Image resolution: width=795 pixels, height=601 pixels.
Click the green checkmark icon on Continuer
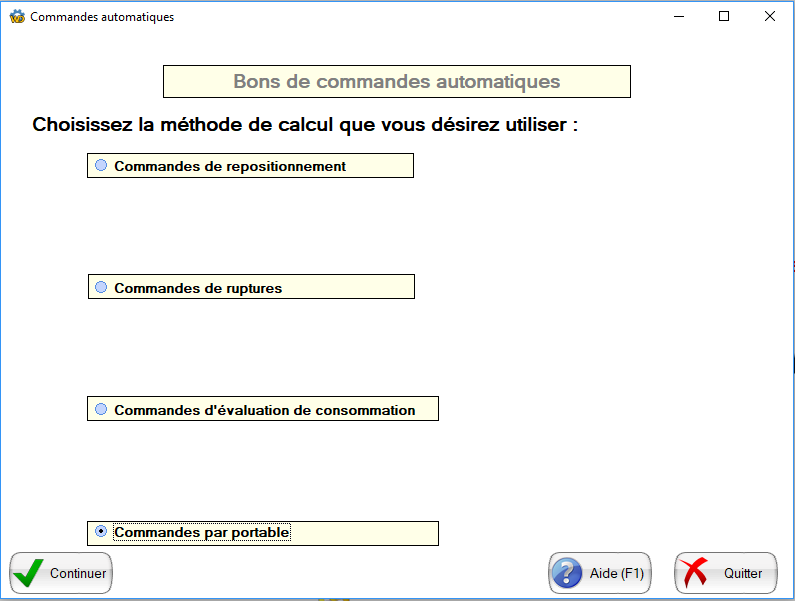[x=30, y=573]
